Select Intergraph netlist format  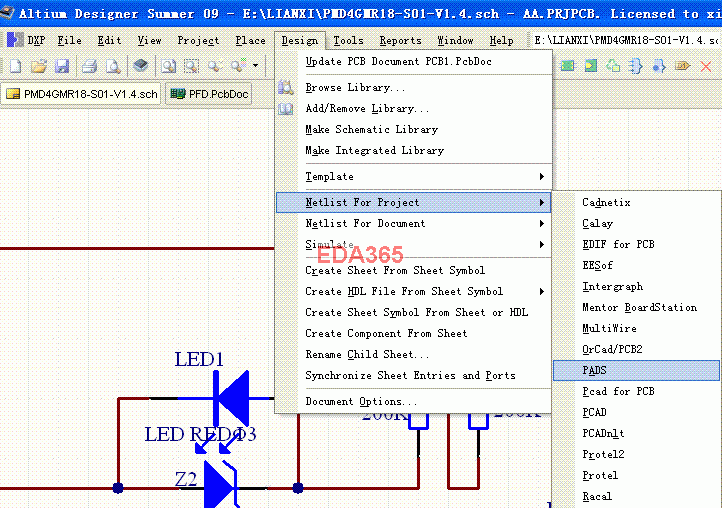636,286
